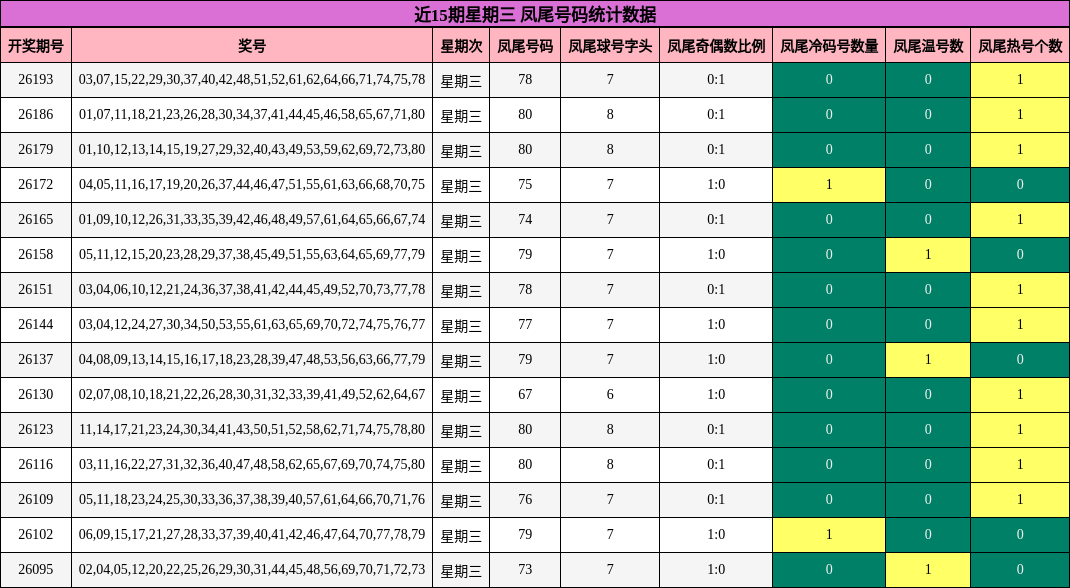The width and height of the screenshot is (1070, 588).
Task: Click the winning numbers starting 04,08,09,13
Action: (x=252, y=359)
